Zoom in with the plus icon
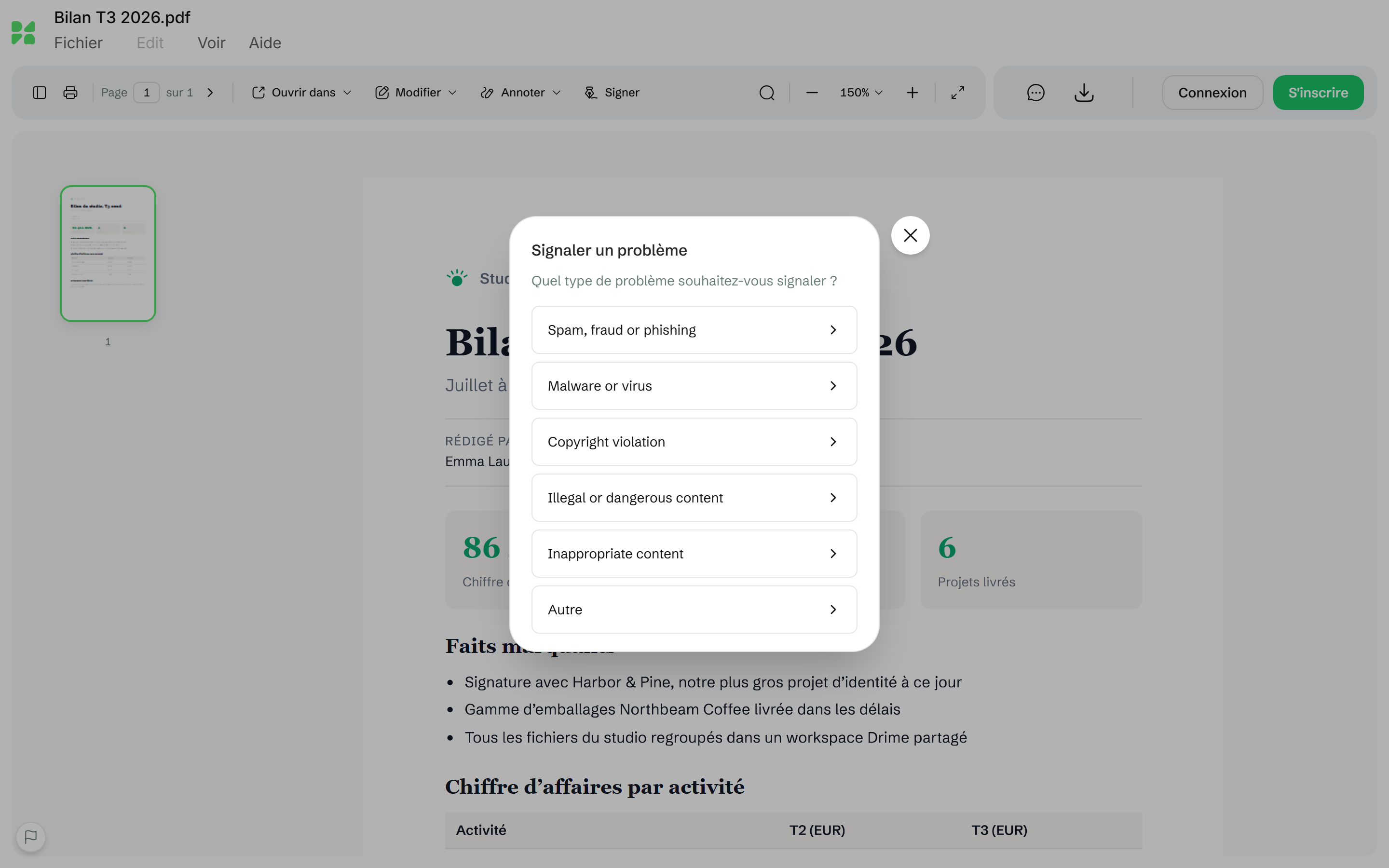1389x868 pixels. pyautogui.click(x=912, y=93)
